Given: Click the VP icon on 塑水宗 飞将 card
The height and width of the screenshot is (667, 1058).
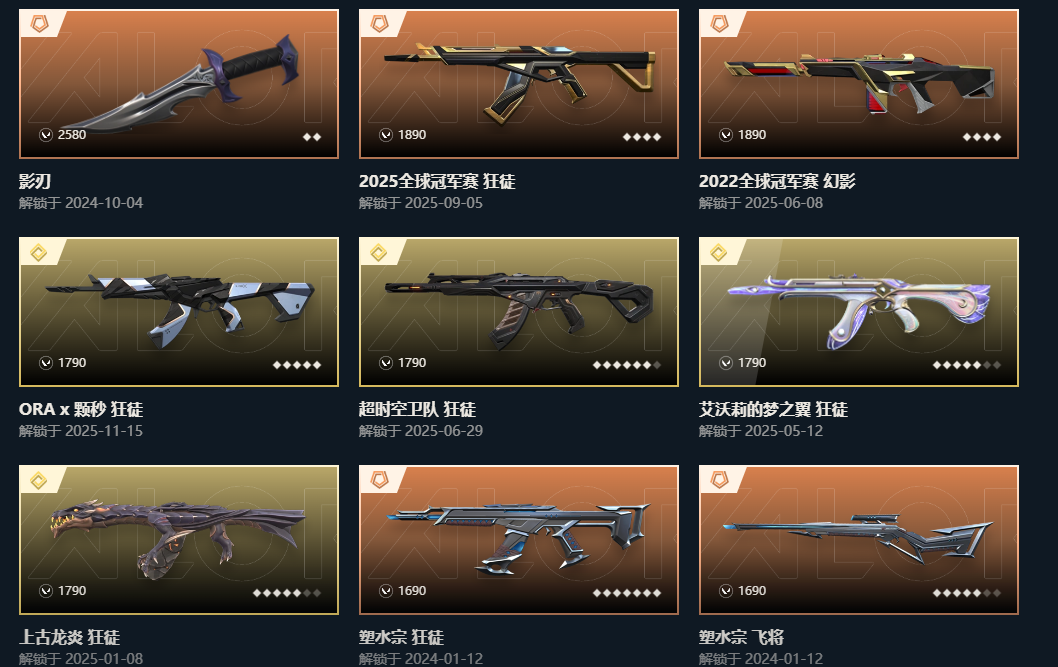Looking at the screenshot, I should point(726,591).
